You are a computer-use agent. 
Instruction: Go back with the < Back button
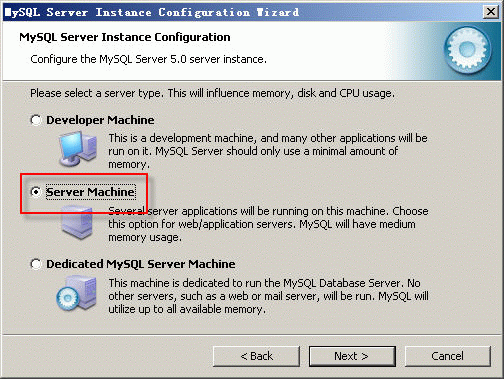click(256, 356)
